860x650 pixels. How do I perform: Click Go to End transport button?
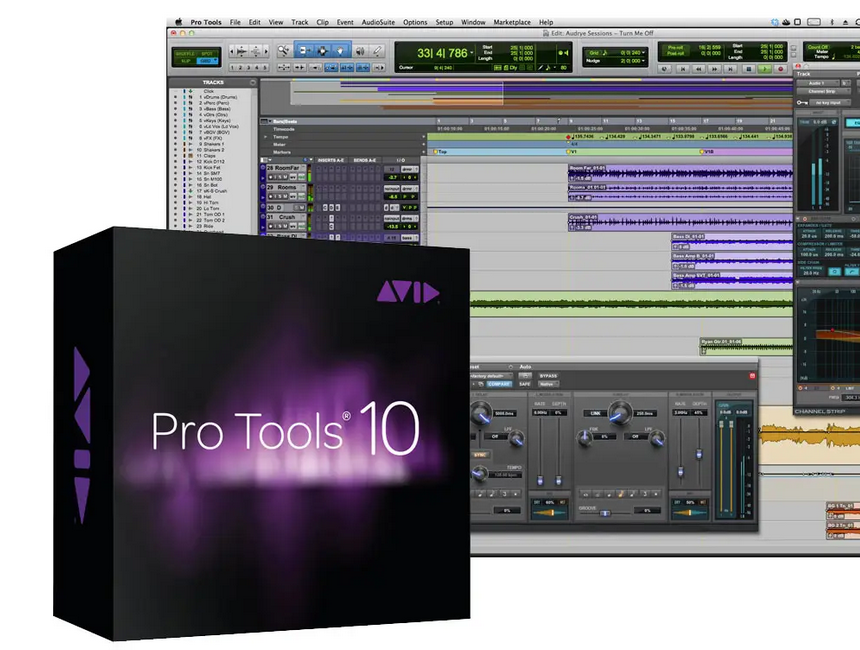tap(731, 69)
